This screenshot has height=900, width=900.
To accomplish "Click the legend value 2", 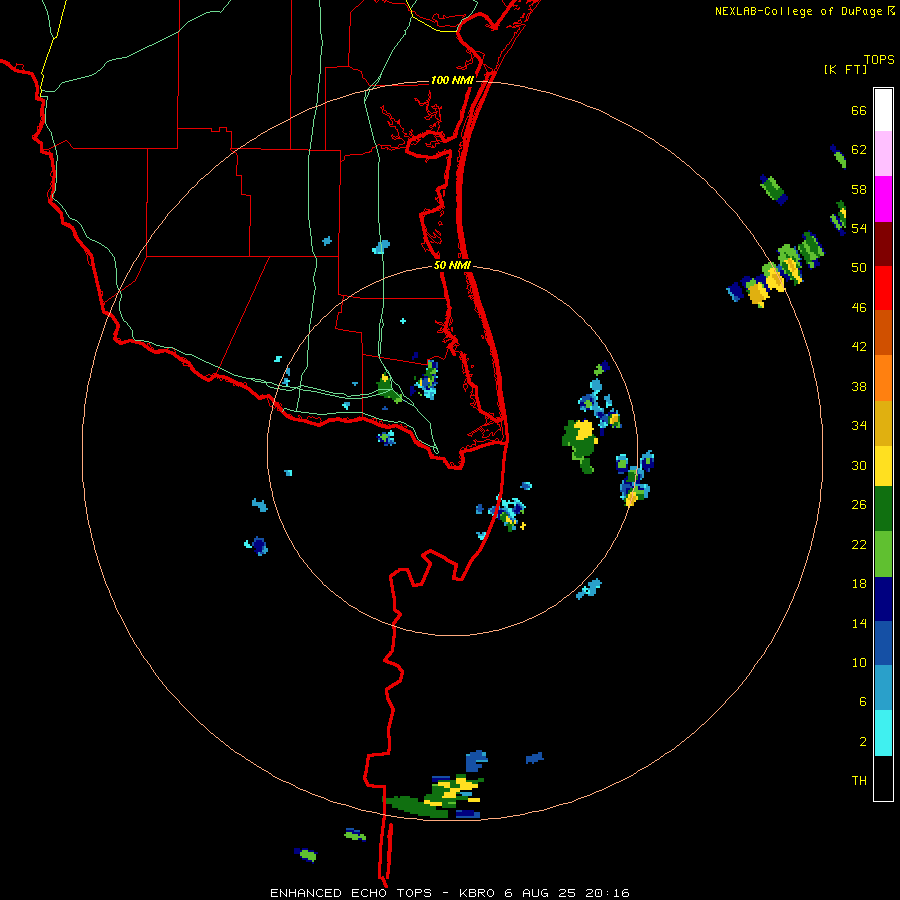I will (x=863, y=742).
